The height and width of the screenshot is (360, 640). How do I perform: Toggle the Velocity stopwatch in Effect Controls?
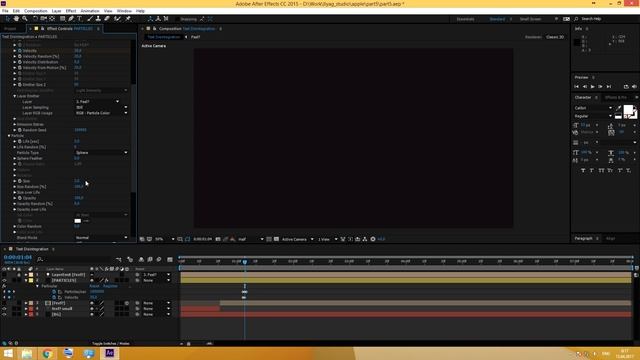pos(20,51)
